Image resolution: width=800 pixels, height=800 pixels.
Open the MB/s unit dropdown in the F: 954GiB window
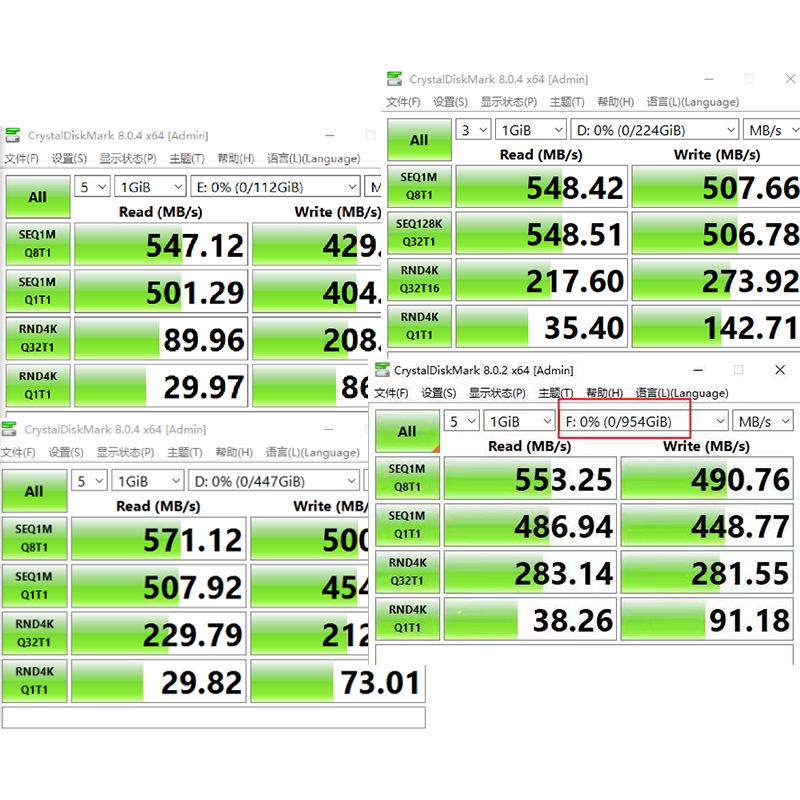[762, 422]
